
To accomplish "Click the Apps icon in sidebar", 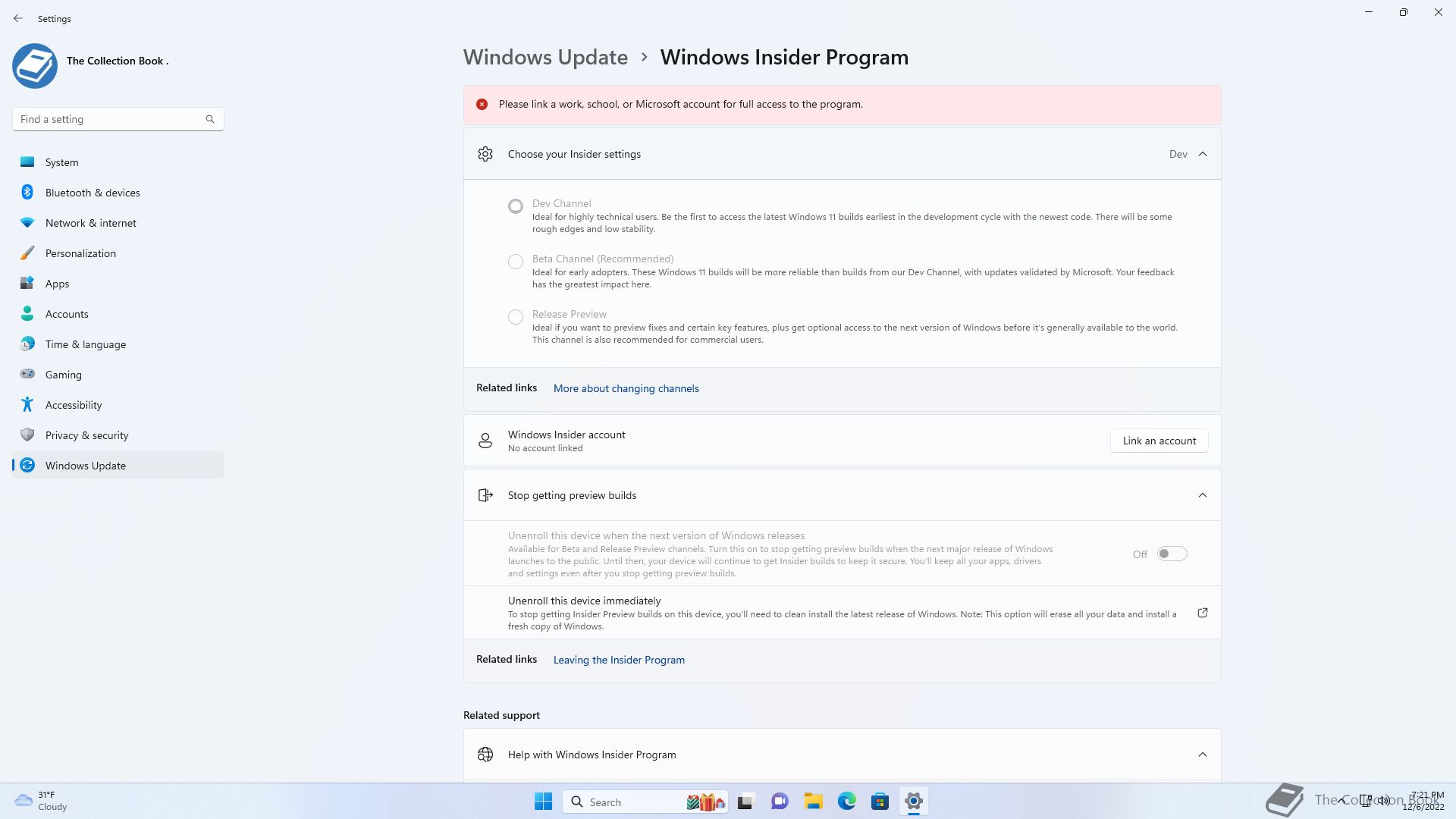I will tap(27, 283).
